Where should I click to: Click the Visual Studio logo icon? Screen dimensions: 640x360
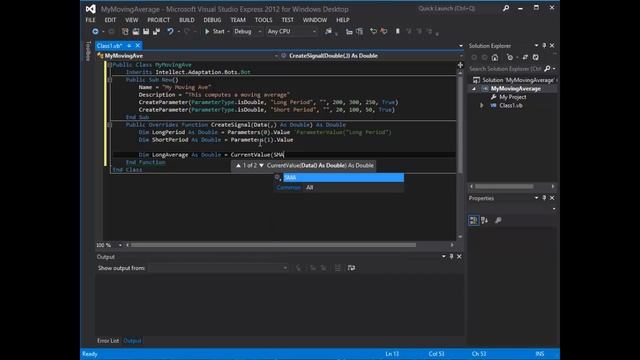click(x=91, y=9)
